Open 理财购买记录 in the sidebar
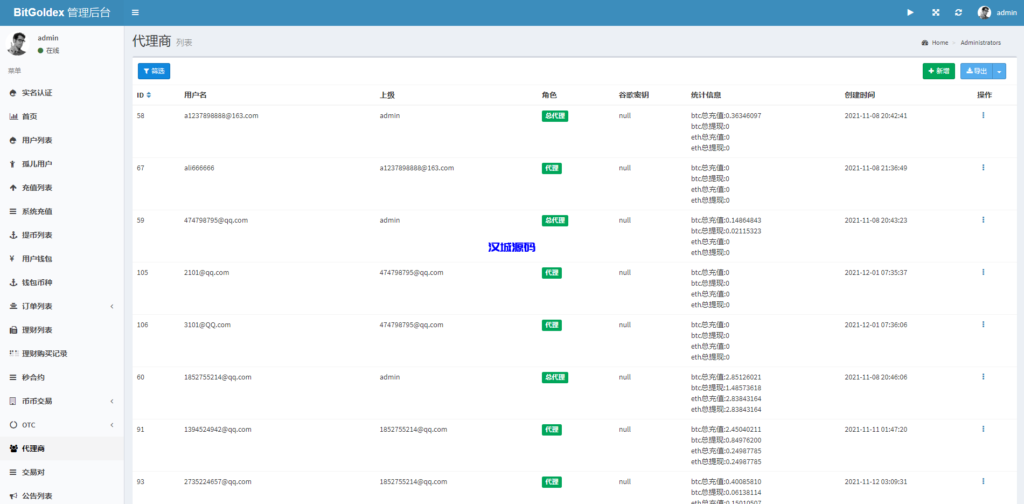Viewport: 1024px width, 504px height. pos(61,354)
